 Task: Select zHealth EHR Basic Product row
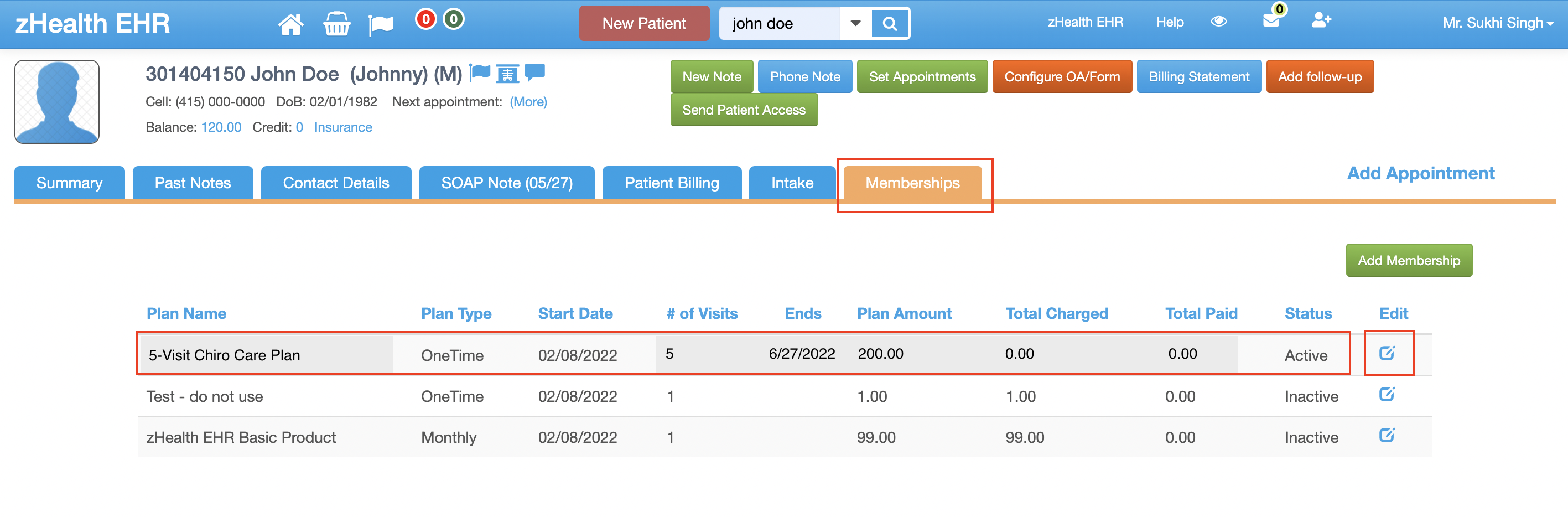point(784,437)
